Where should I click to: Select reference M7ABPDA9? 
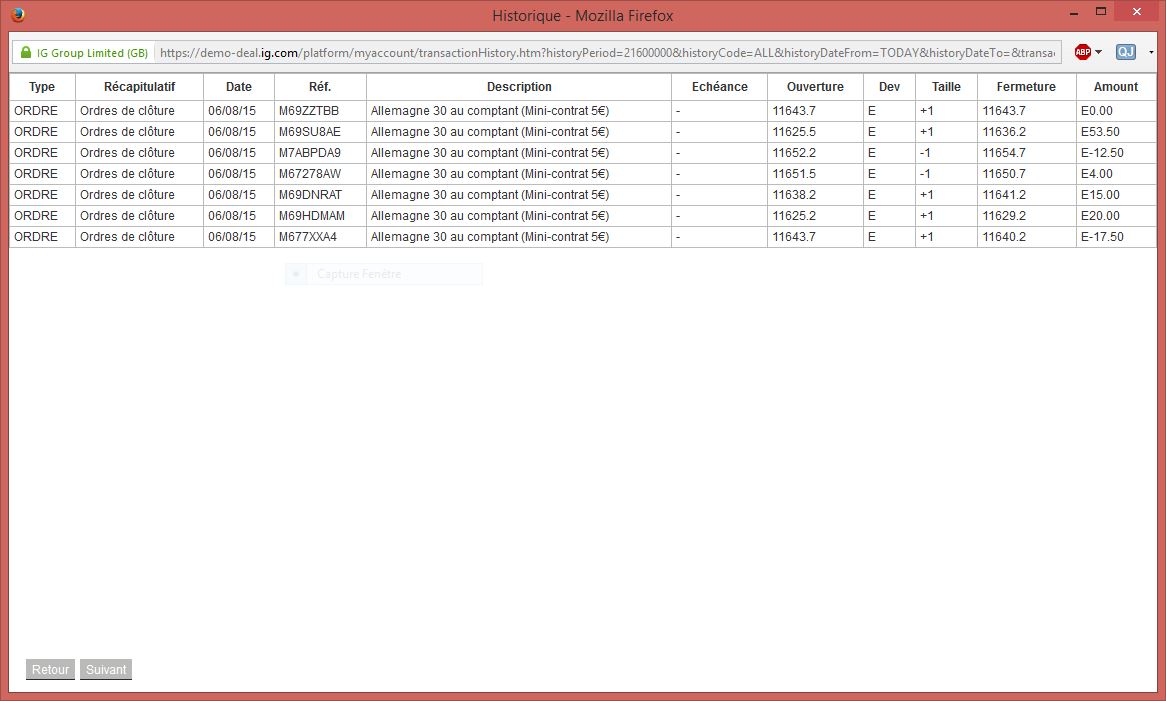(x=309, y=152)
